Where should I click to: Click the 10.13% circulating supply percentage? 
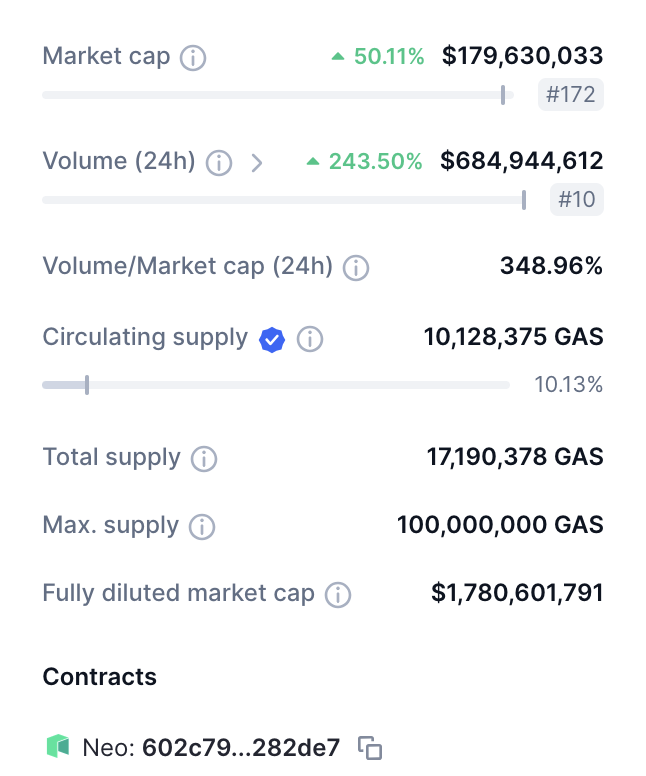coord(568,385)
